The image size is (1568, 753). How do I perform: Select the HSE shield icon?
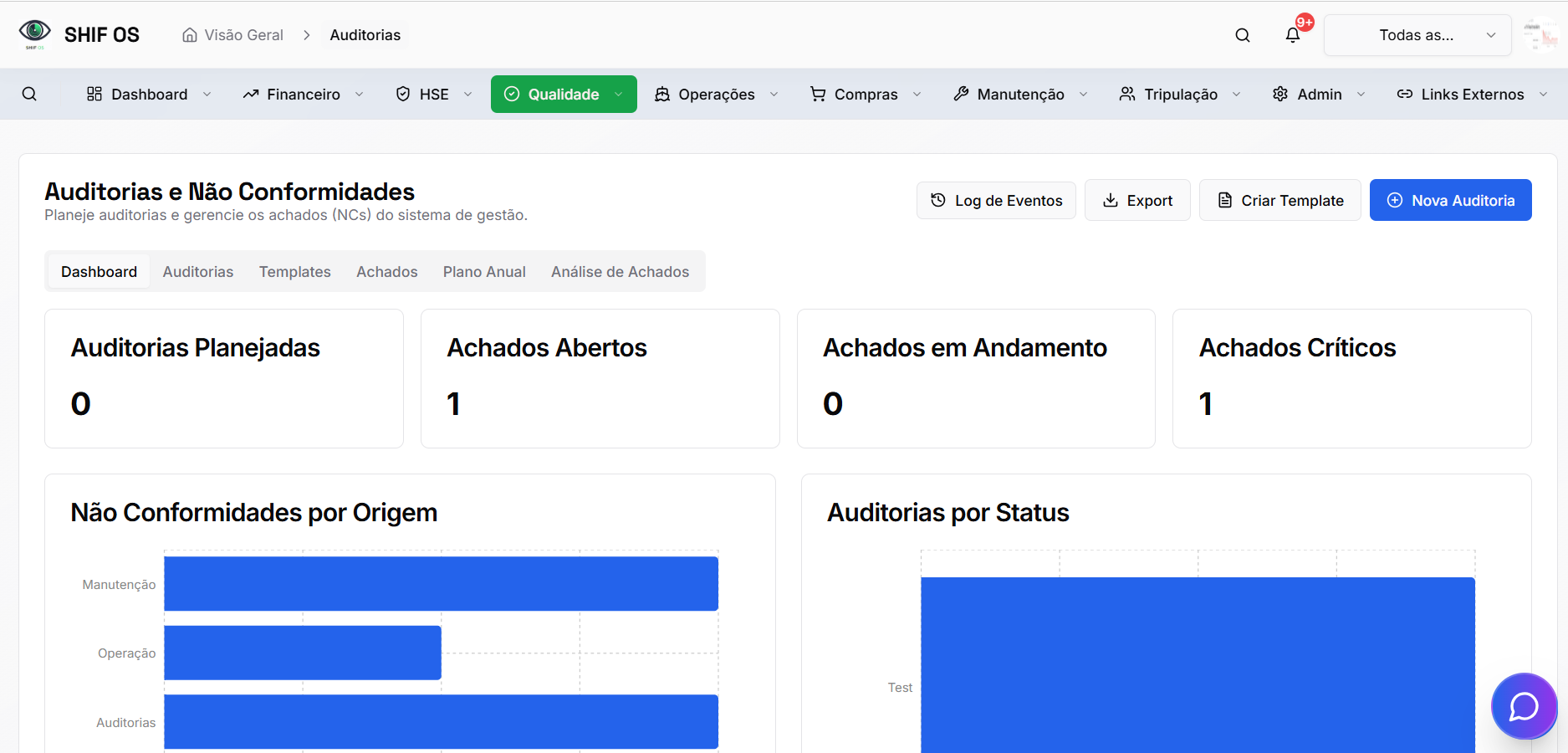[402, 94]
